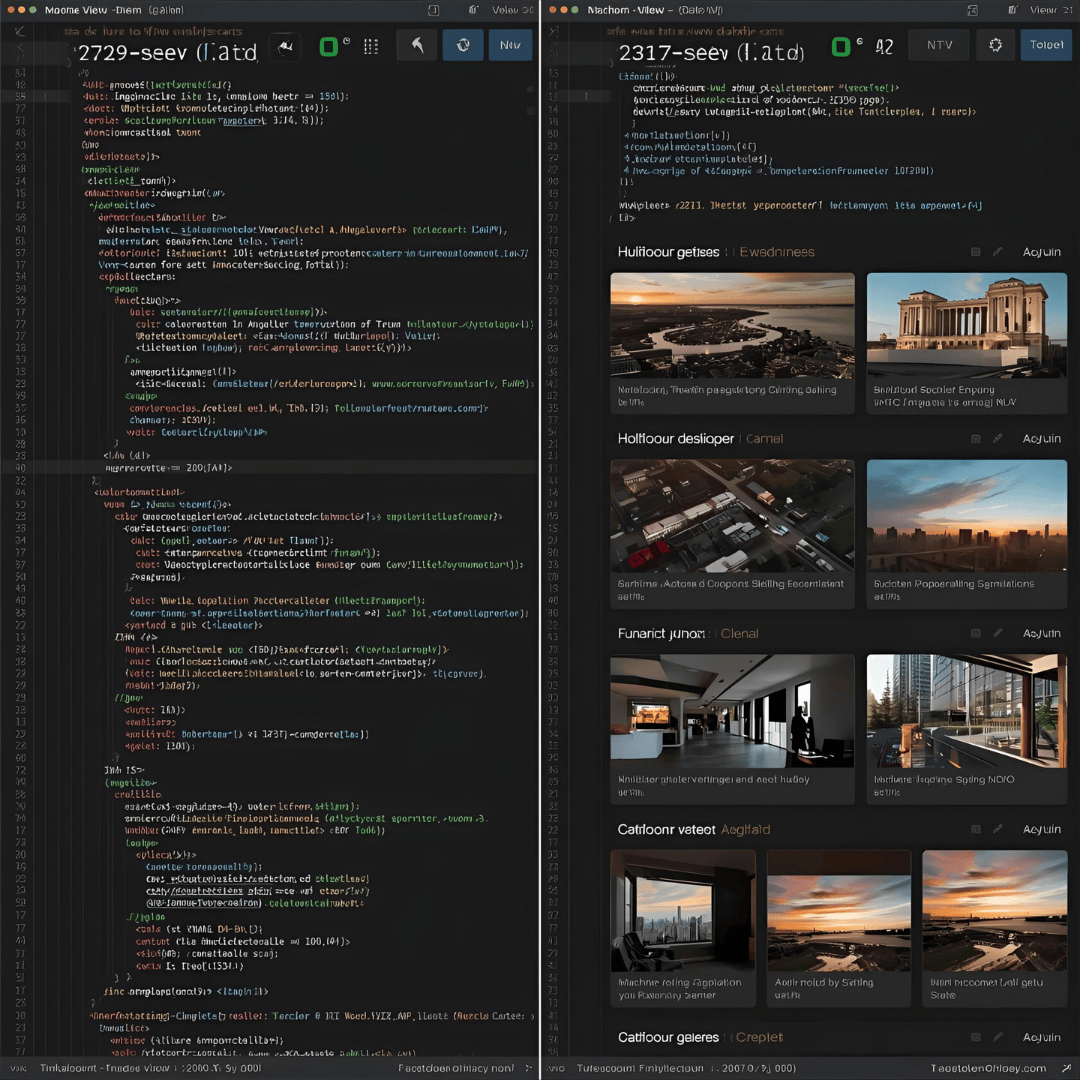Open the grid dots icon in left toolbar
The width and height of the screenshot is (1080, 1080).
pyautogui.click(x=371, y=46)
